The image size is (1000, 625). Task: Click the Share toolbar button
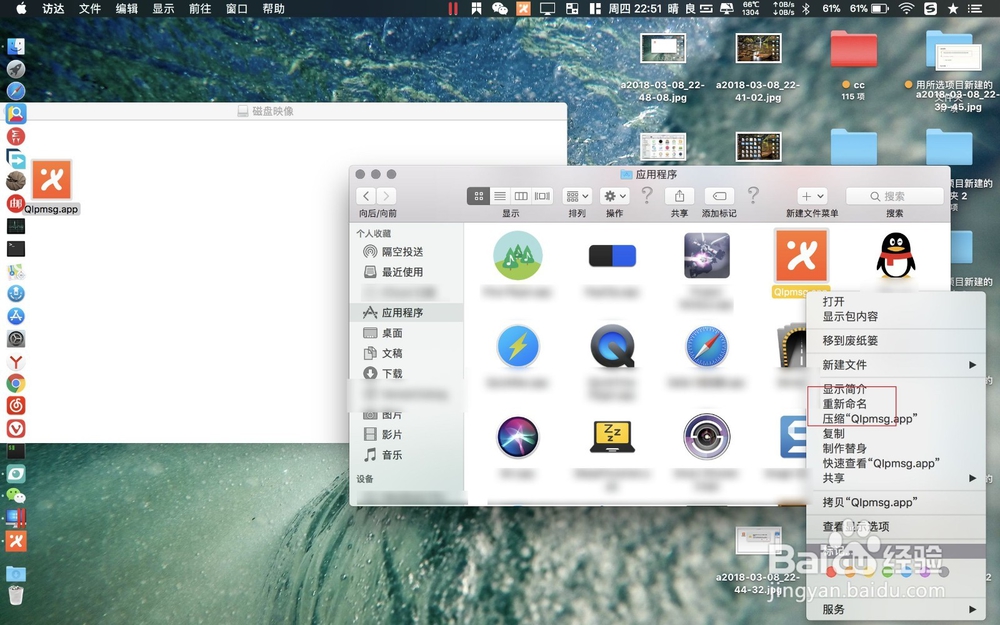679,196
